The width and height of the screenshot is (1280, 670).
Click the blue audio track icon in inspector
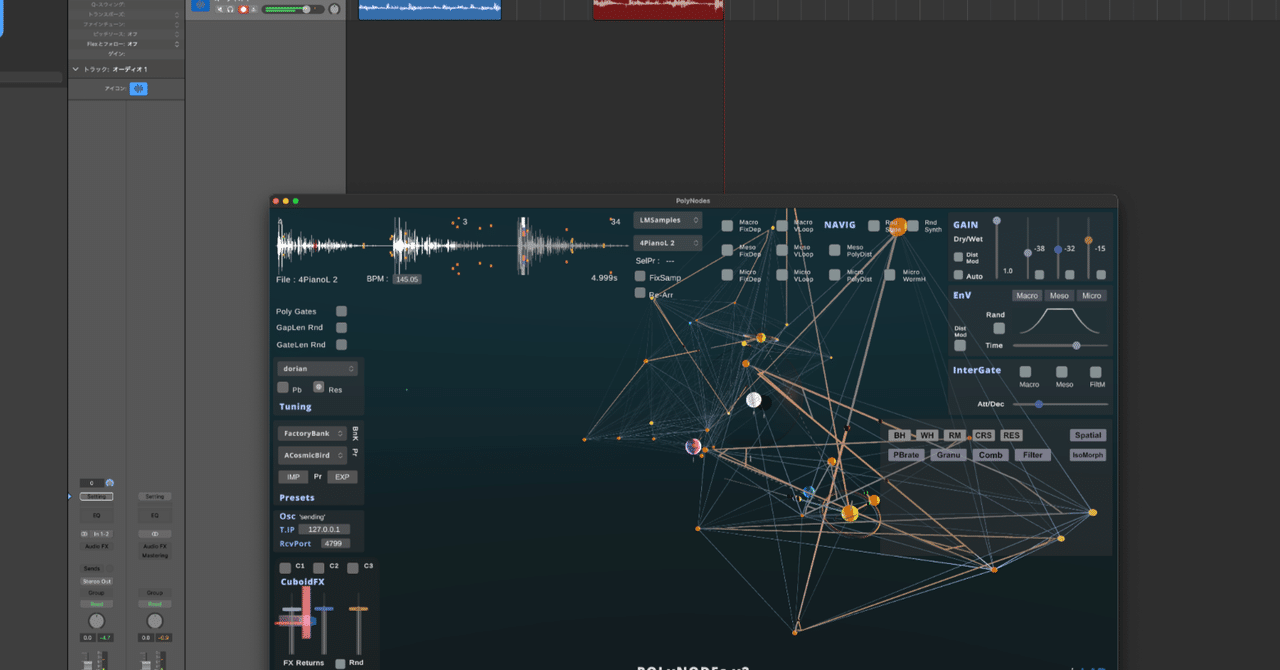138,88
